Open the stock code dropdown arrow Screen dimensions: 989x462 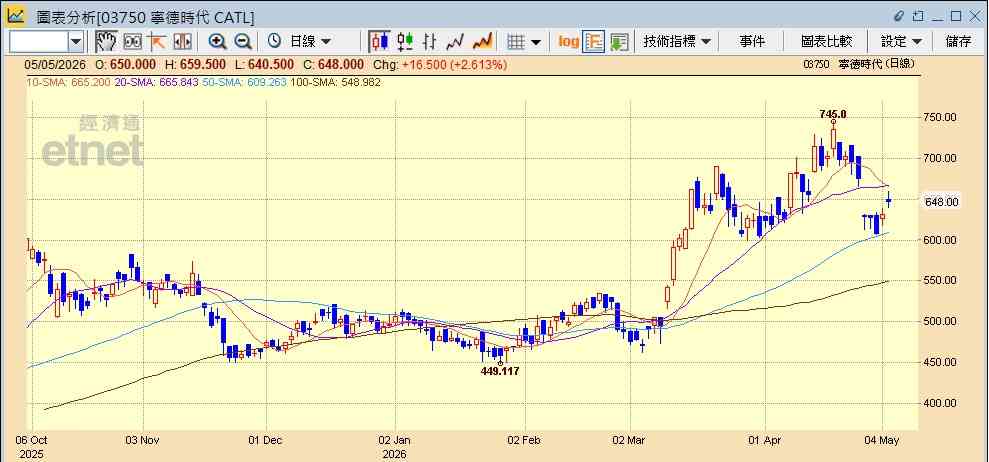(x=76, y=42)
